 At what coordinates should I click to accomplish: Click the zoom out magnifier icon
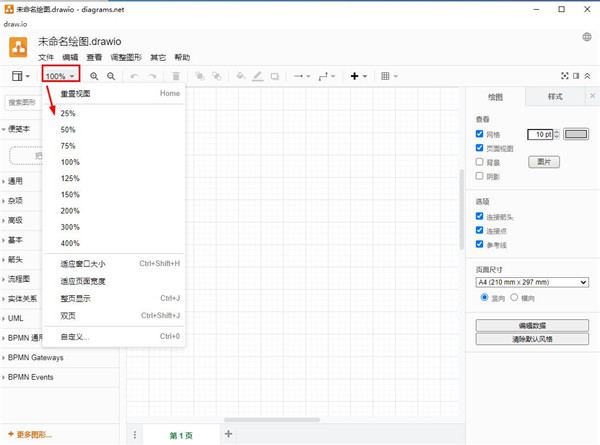click(111, 76)
